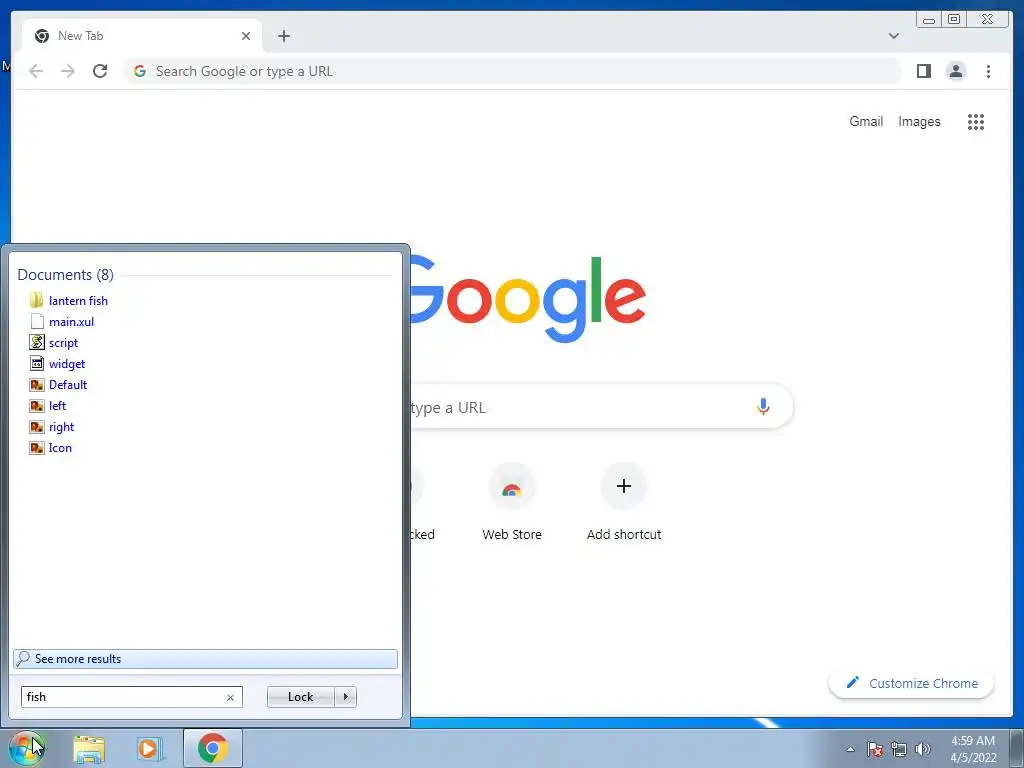Screen dimensions: 1024x768
Task: Start voice search with the microphone
Action: click(x=763, y=407)
